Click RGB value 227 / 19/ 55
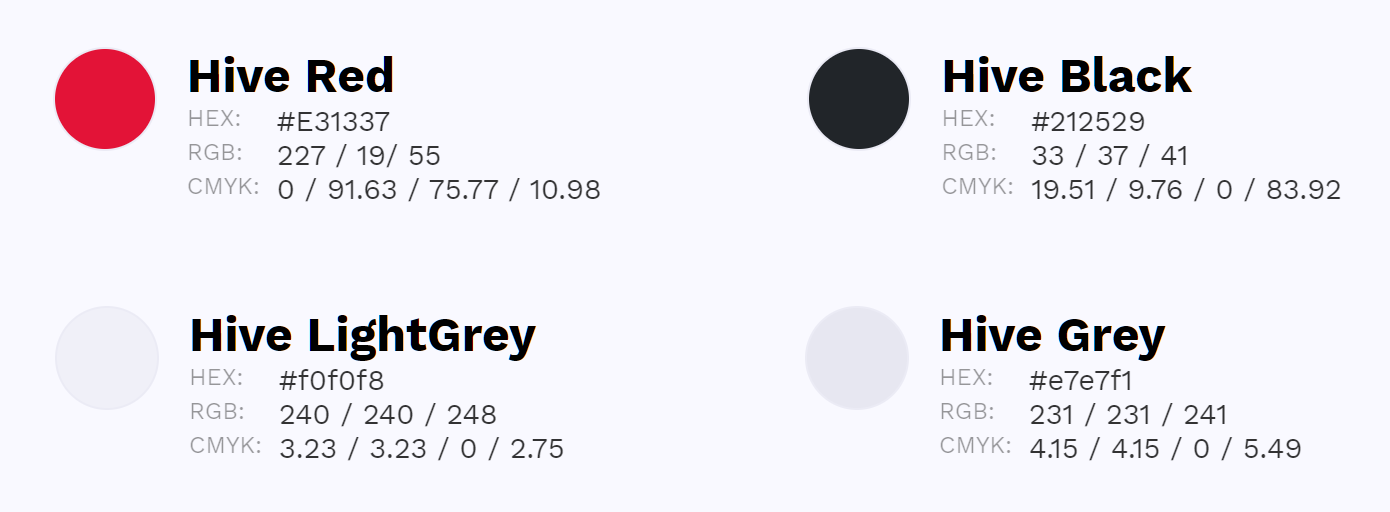The height and width of the screenshot is (512, 1390). (x=359, y=156)
